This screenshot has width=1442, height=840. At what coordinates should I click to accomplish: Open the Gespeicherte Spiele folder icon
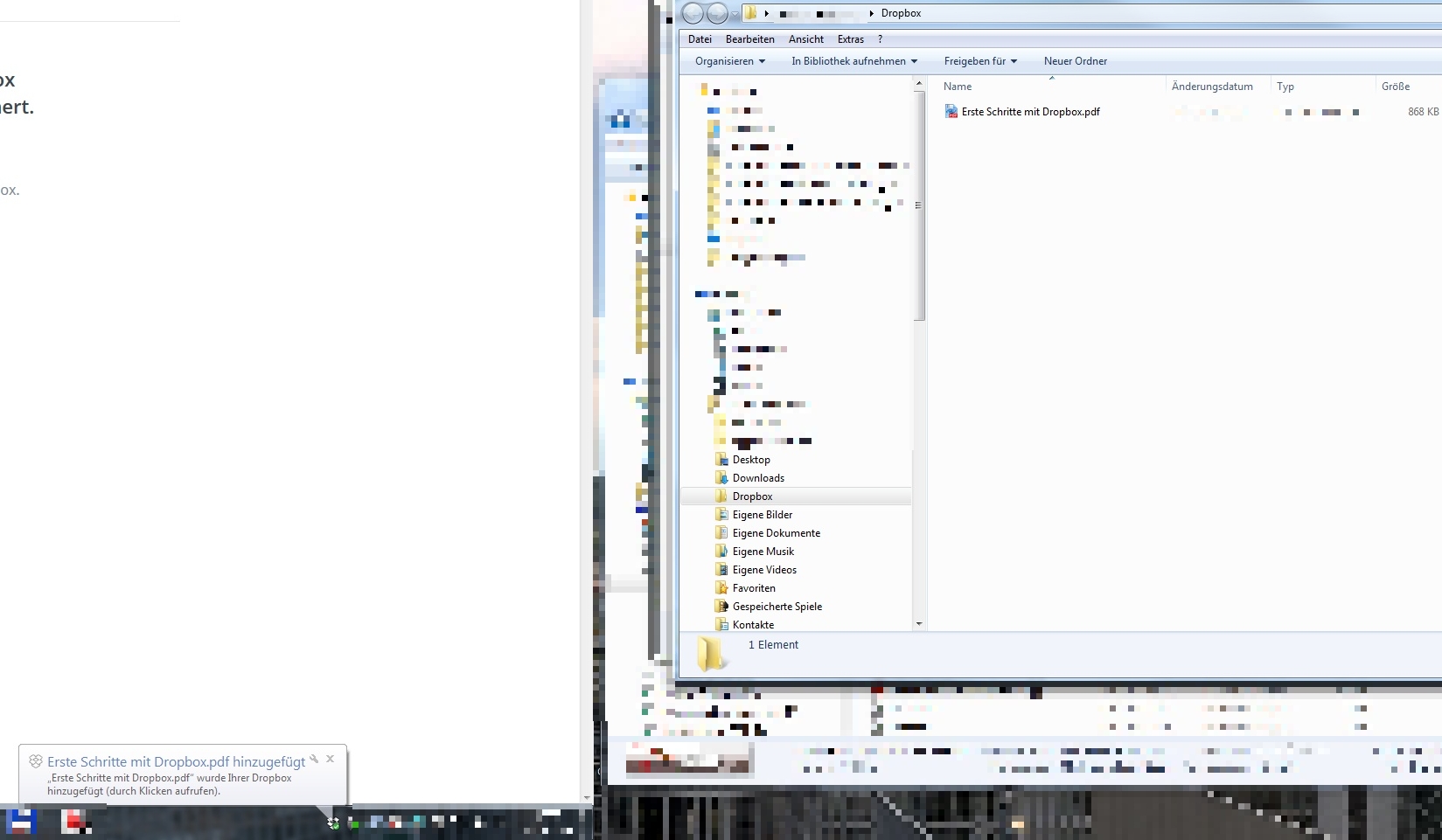pyautogui.click(x=721, y=607)
